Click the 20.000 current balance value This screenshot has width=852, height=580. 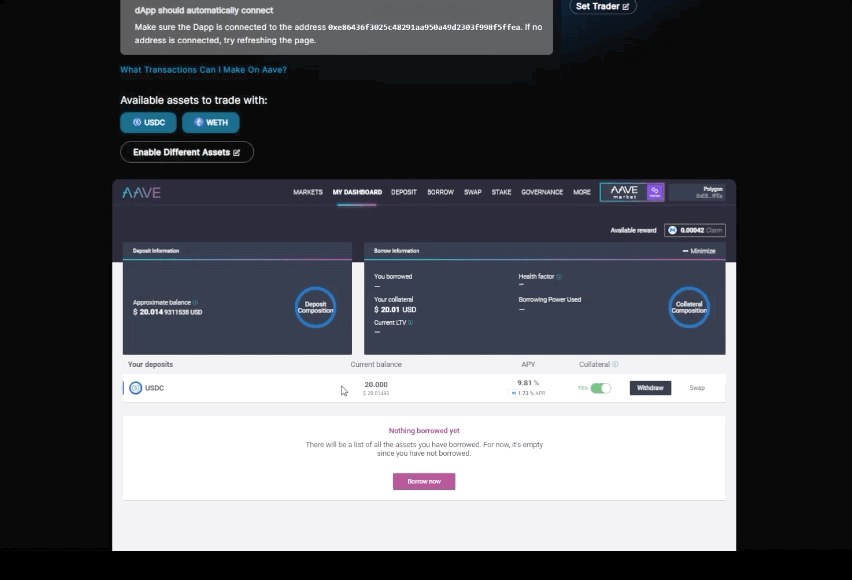click(376, 384)
